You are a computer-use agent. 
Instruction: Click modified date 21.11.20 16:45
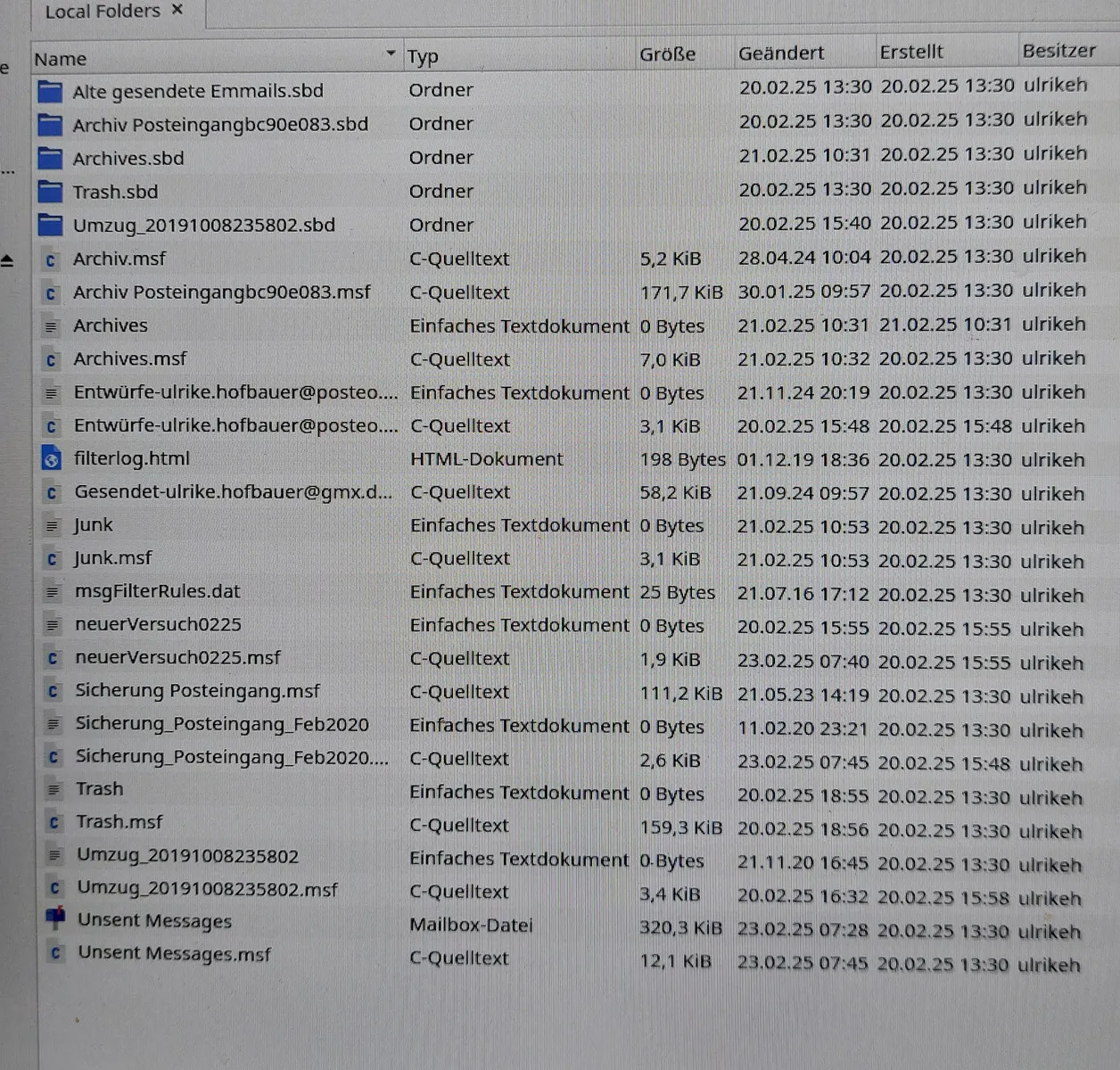click(803, 863)
